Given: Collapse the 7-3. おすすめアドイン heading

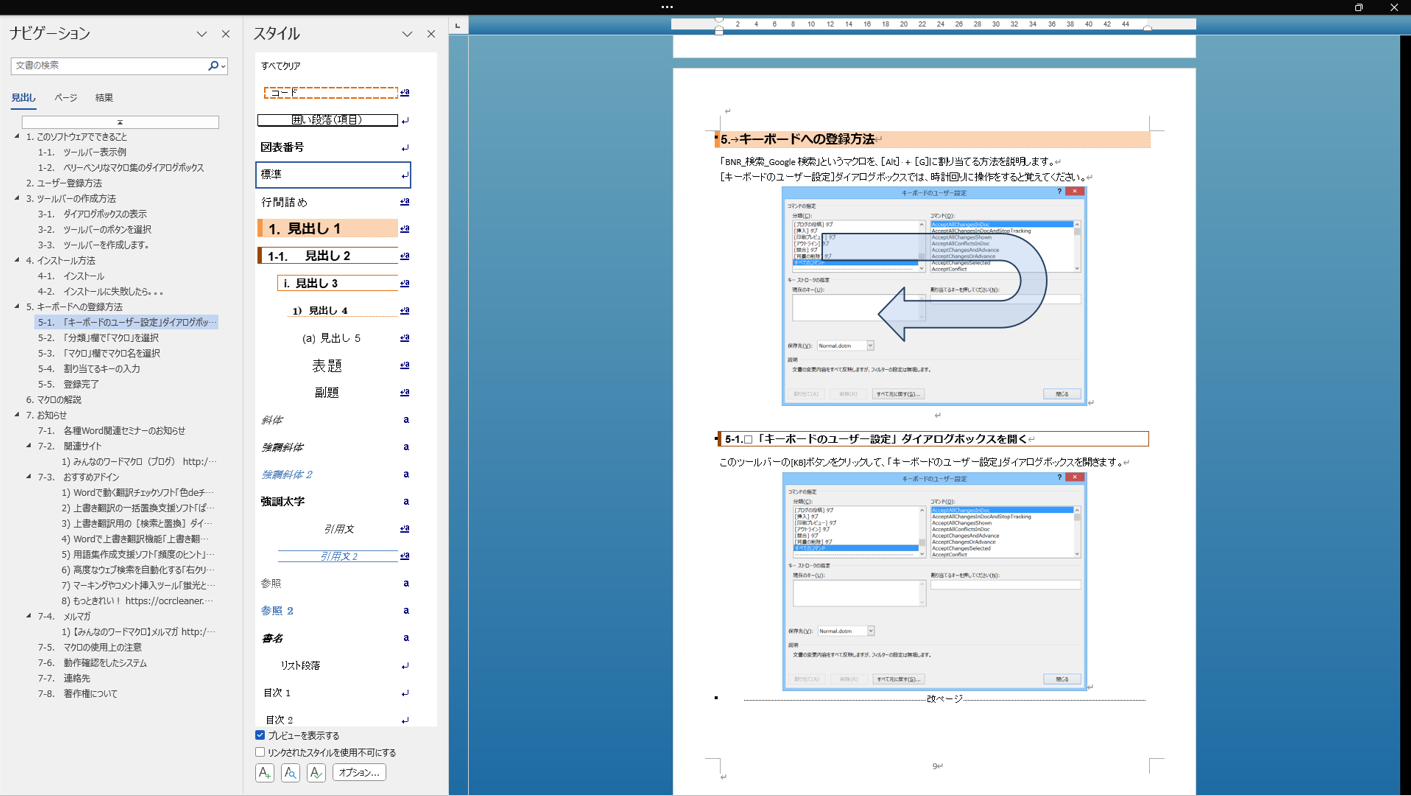Looking at the screenshot, I should pyautogui.click(x=29, y=477).
